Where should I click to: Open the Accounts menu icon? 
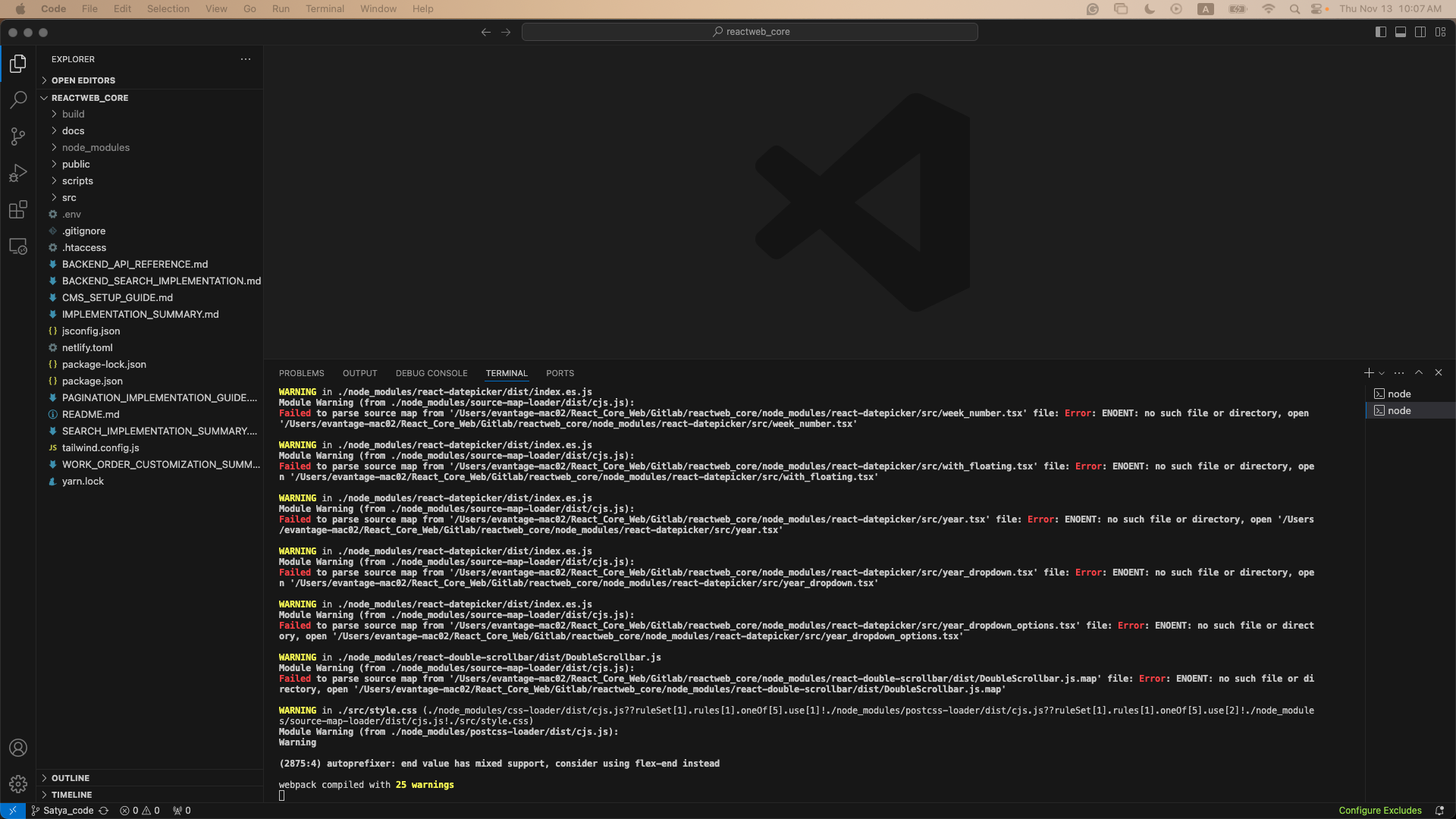point(18,748)
